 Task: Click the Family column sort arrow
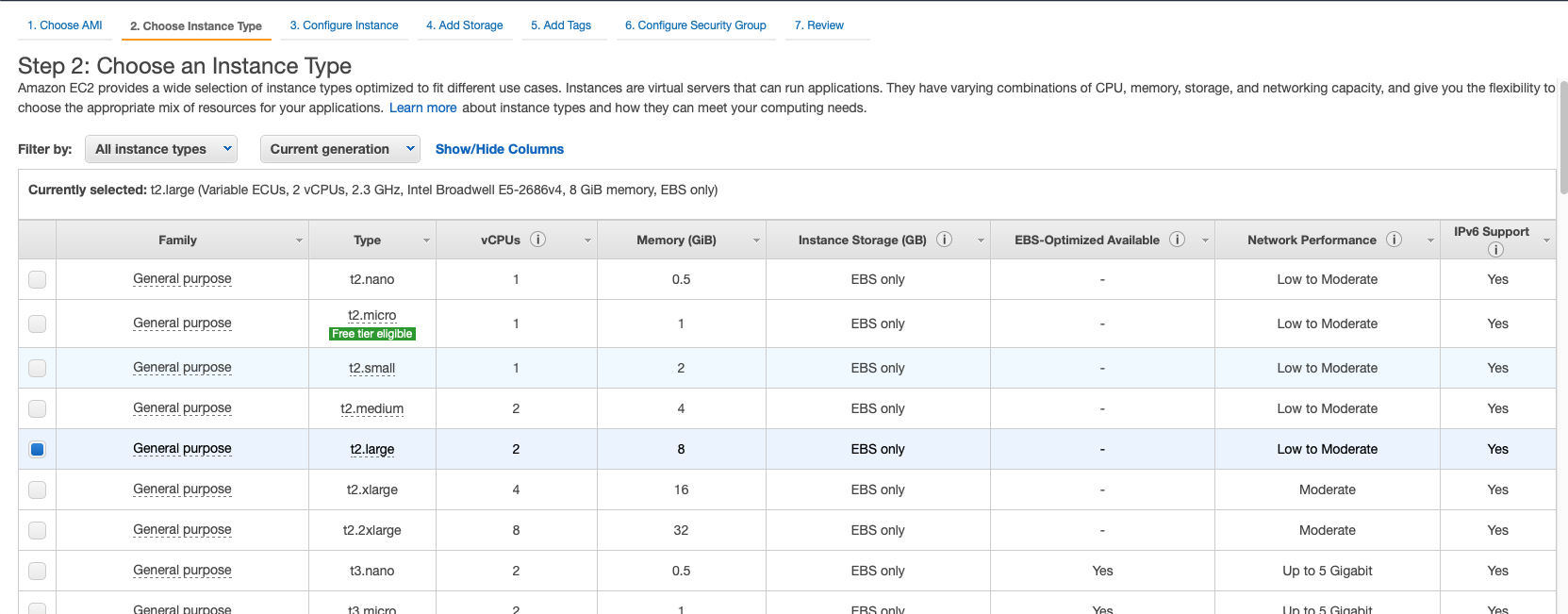[x=299, y=241]
